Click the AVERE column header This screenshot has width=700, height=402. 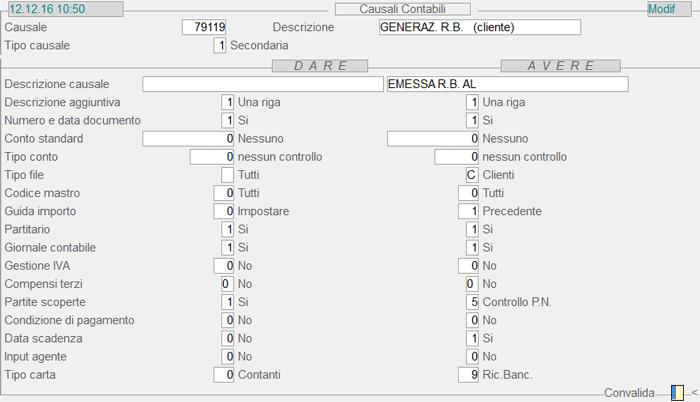[561, 66]
